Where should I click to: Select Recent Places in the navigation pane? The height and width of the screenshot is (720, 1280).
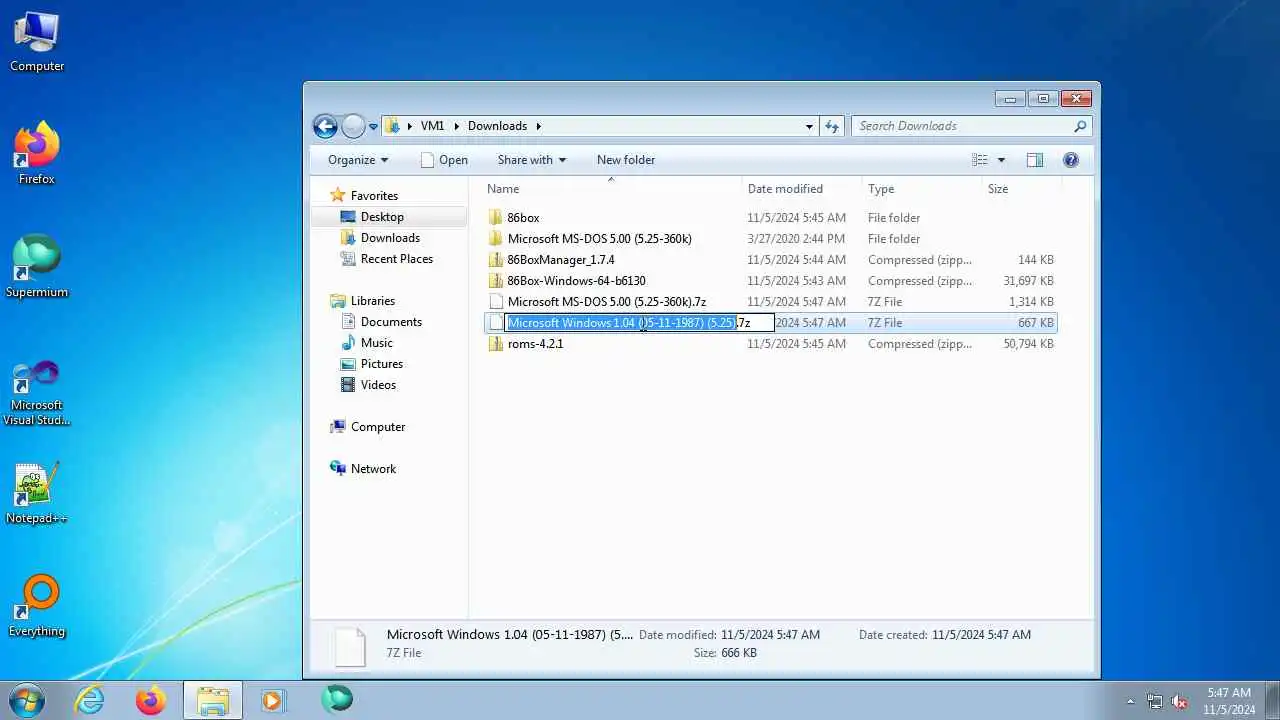[x=396, y=259]
